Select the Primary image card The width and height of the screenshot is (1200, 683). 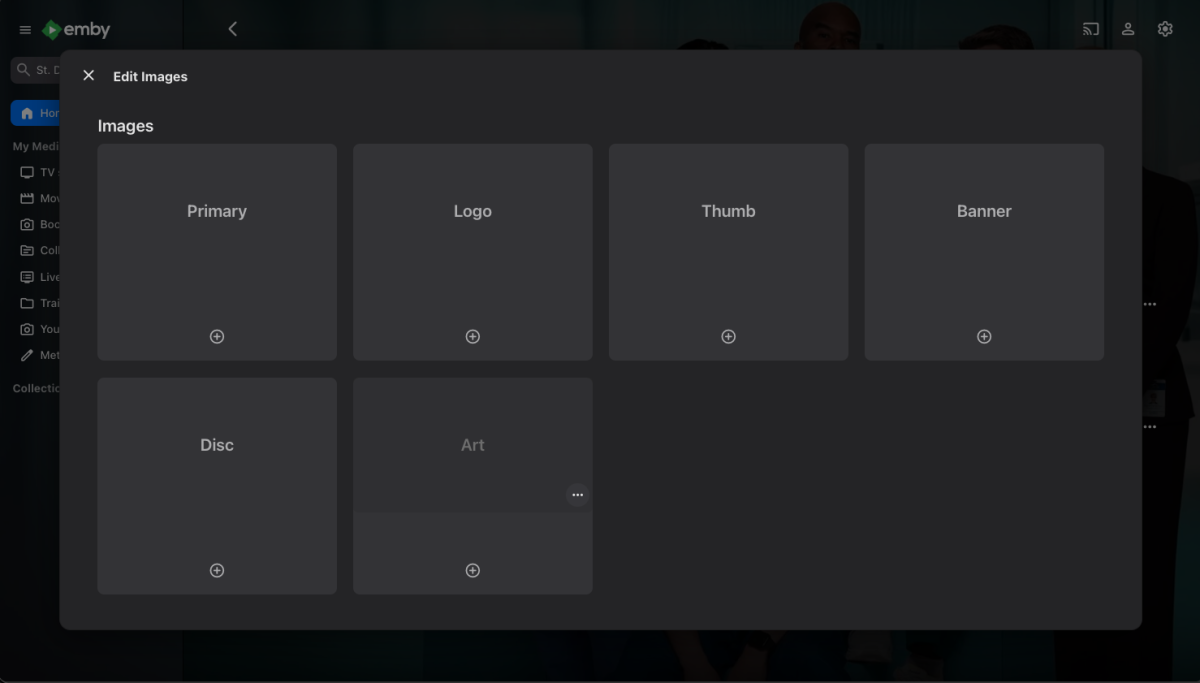pyautogui.click(x=217, y=252)
